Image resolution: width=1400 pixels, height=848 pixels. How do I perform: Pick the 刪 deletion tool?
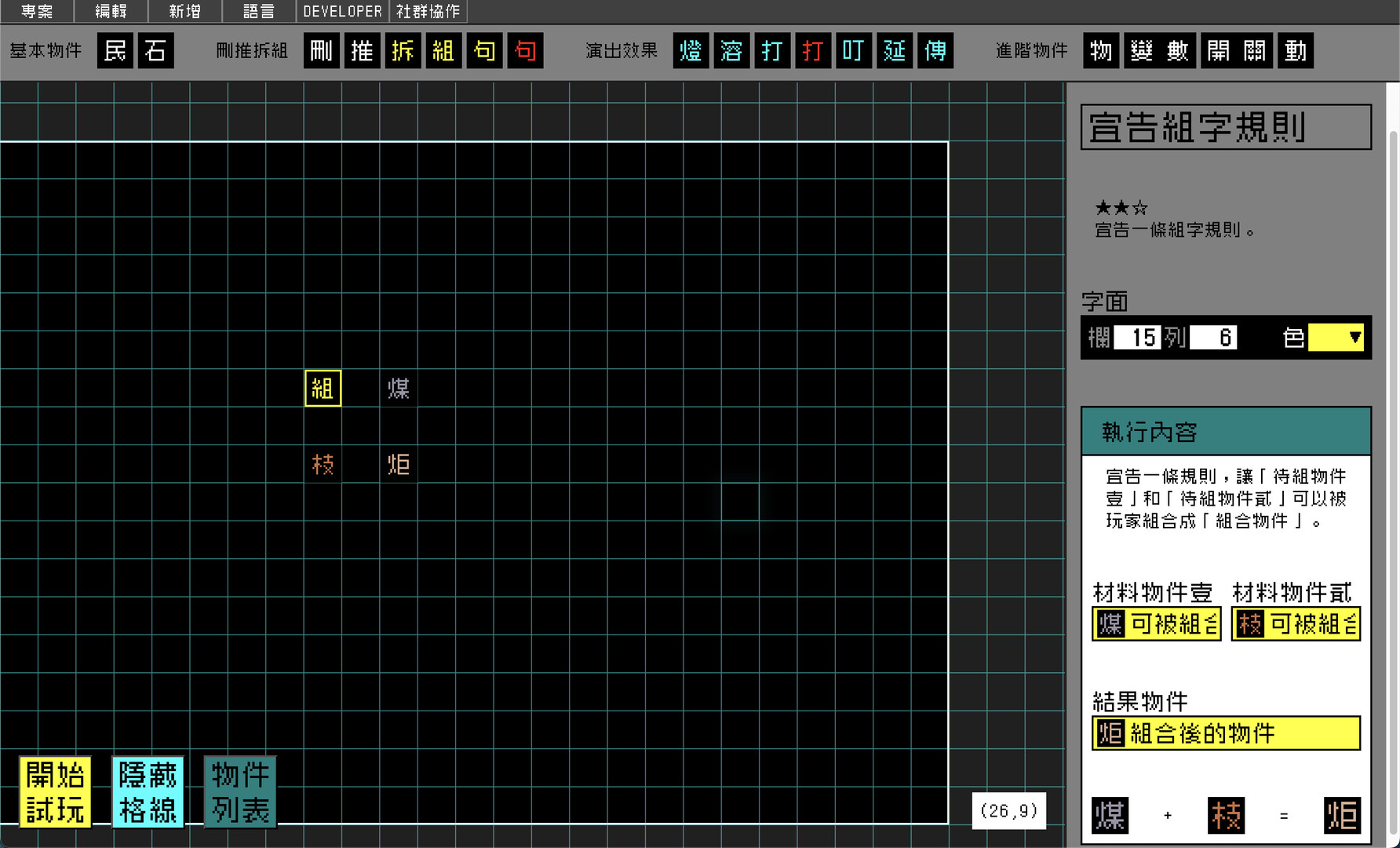point(321,50)
